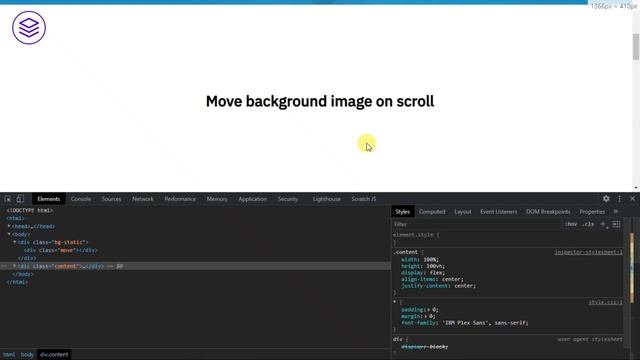Open the Security tab
Viewport: 640px width, 360px height.
pyautogui.click(x=288, y=199)
